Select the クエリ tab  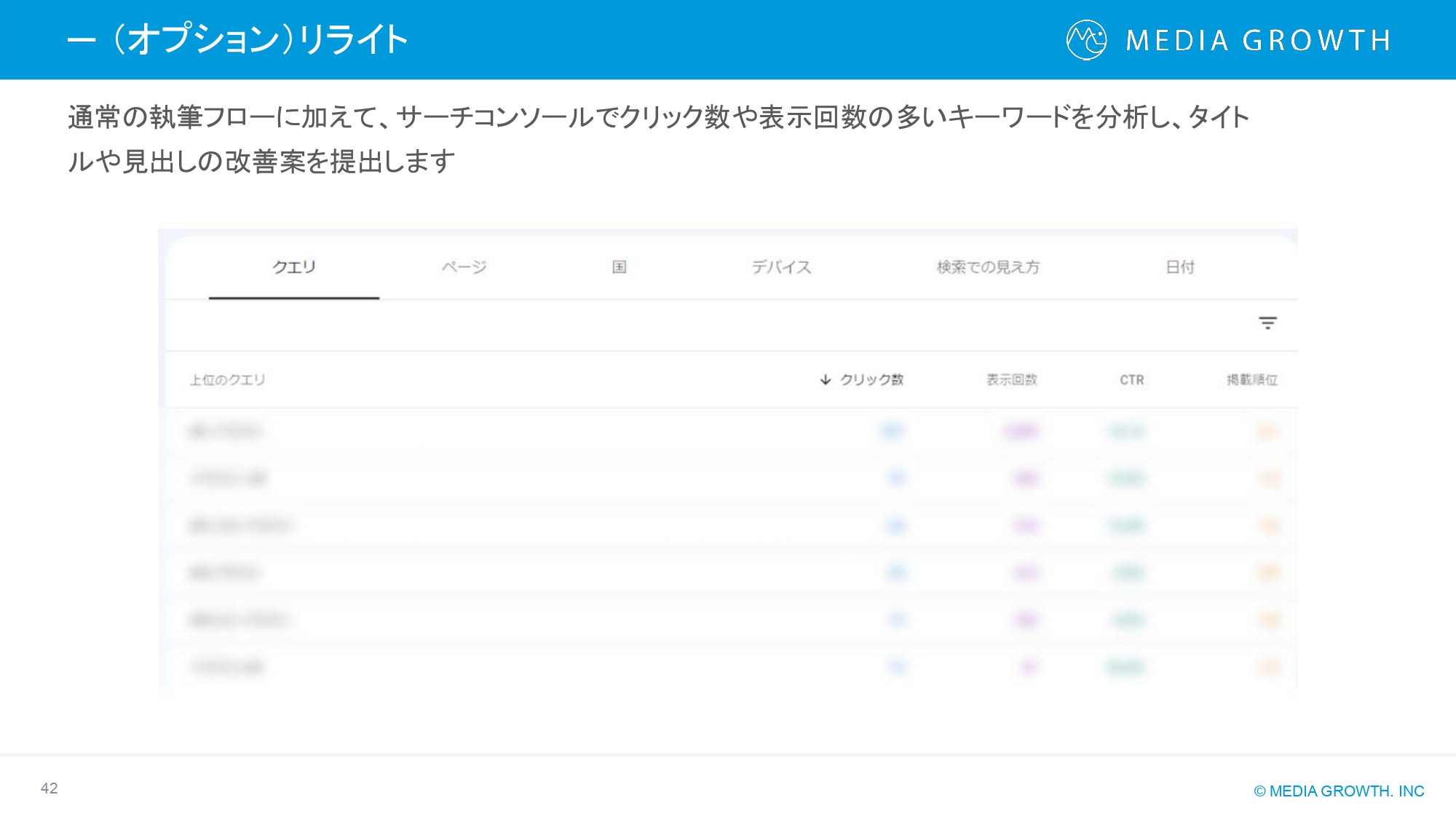click(293, 268)
